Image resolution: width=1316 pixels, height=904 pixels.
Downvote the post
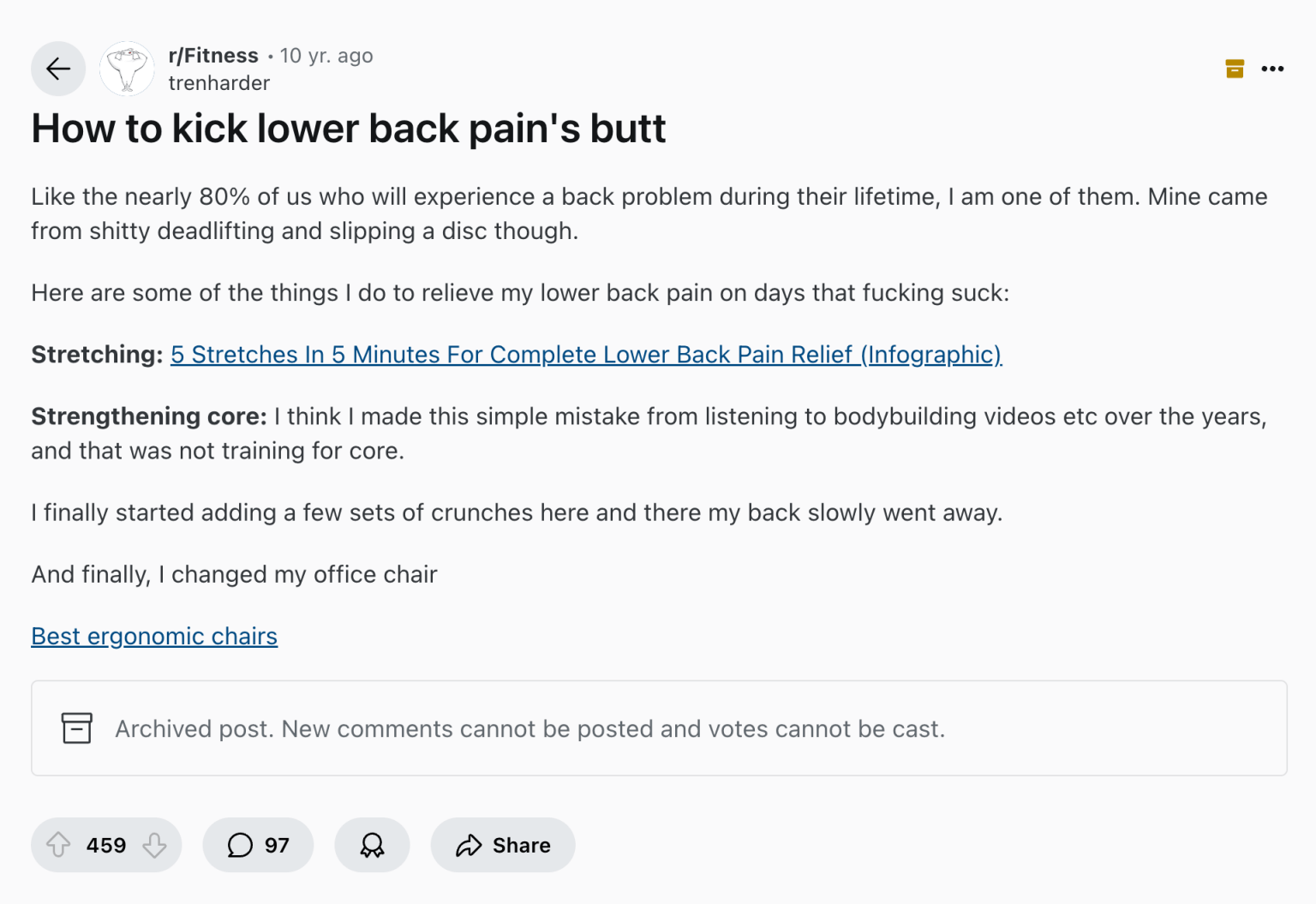(154, 845)
